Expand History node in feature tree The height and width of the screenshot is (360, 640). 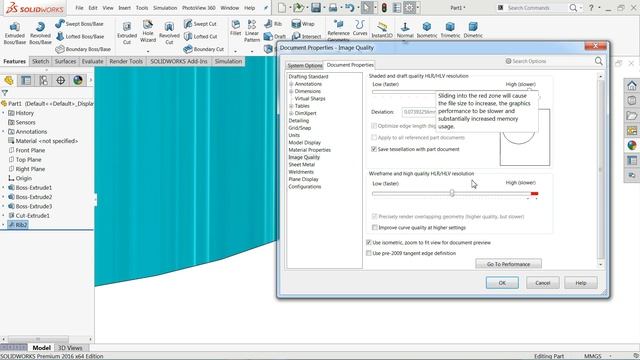point(4,113)
